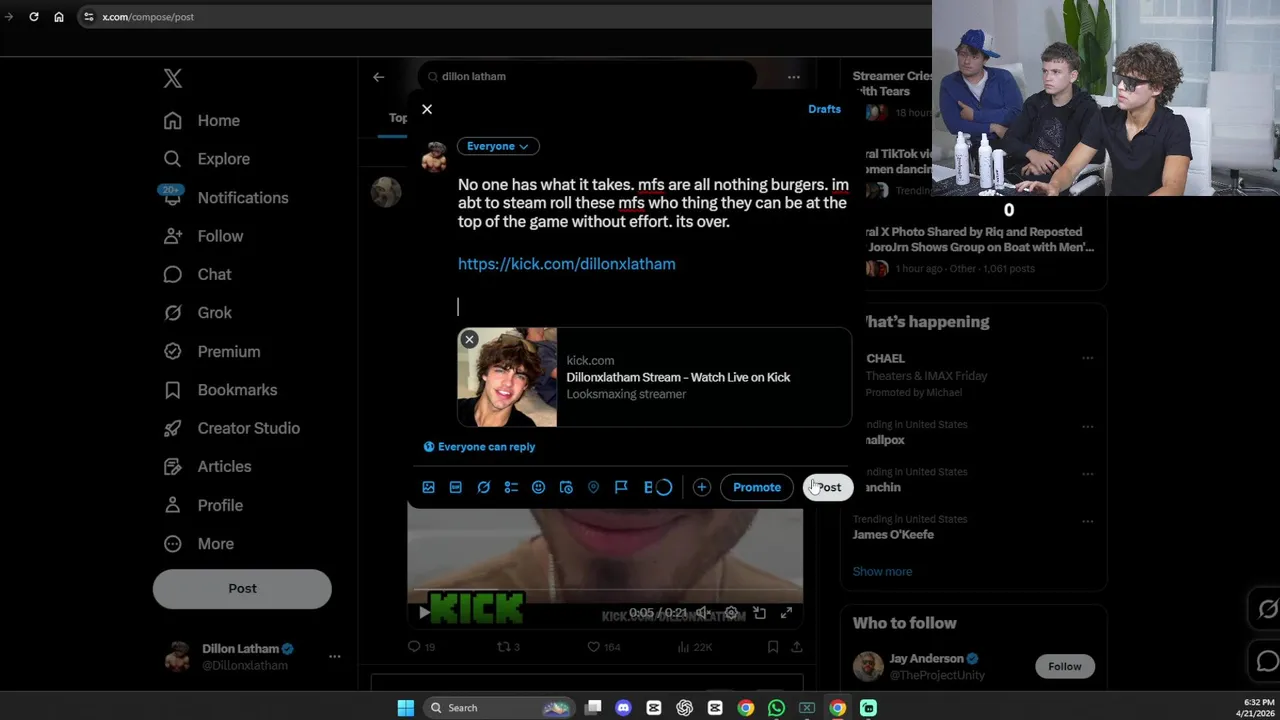
Task: Click in the post text area
Action: click(653, 245)
